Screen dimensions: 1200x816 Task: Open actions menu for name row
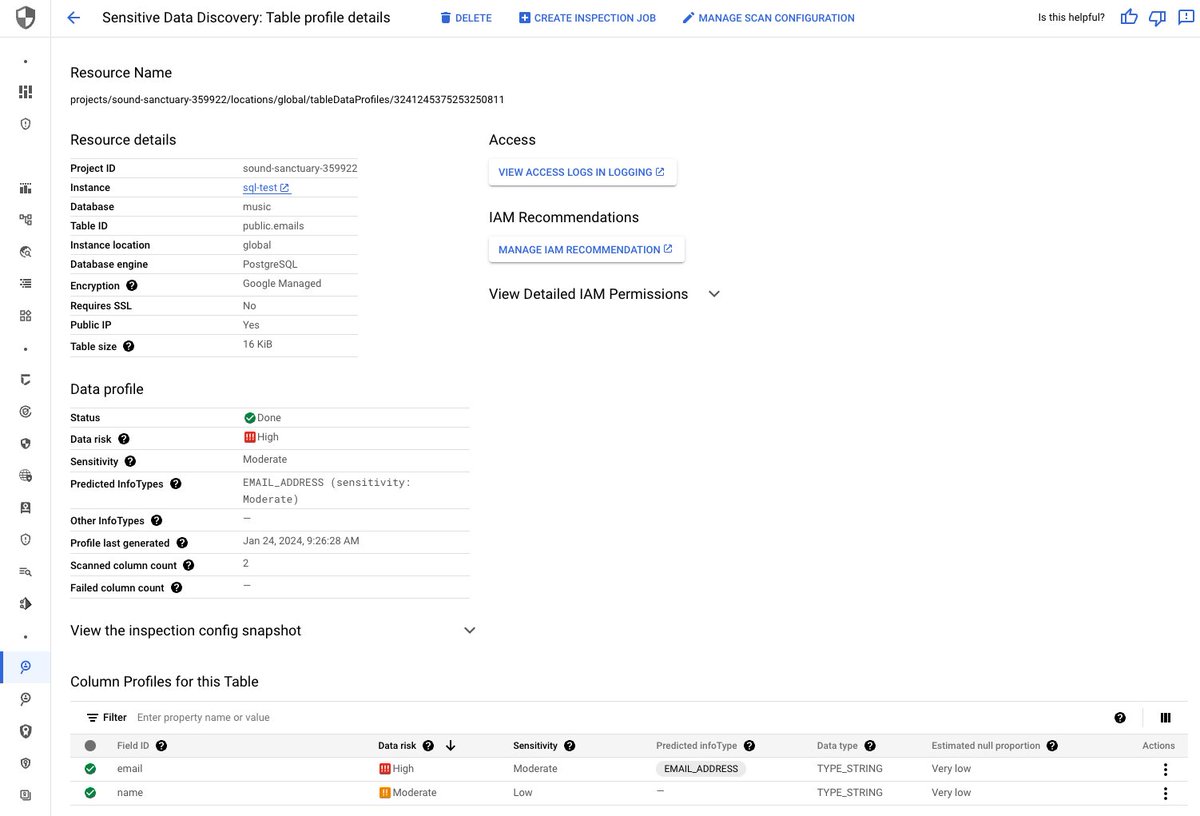tap(1165, 793)
